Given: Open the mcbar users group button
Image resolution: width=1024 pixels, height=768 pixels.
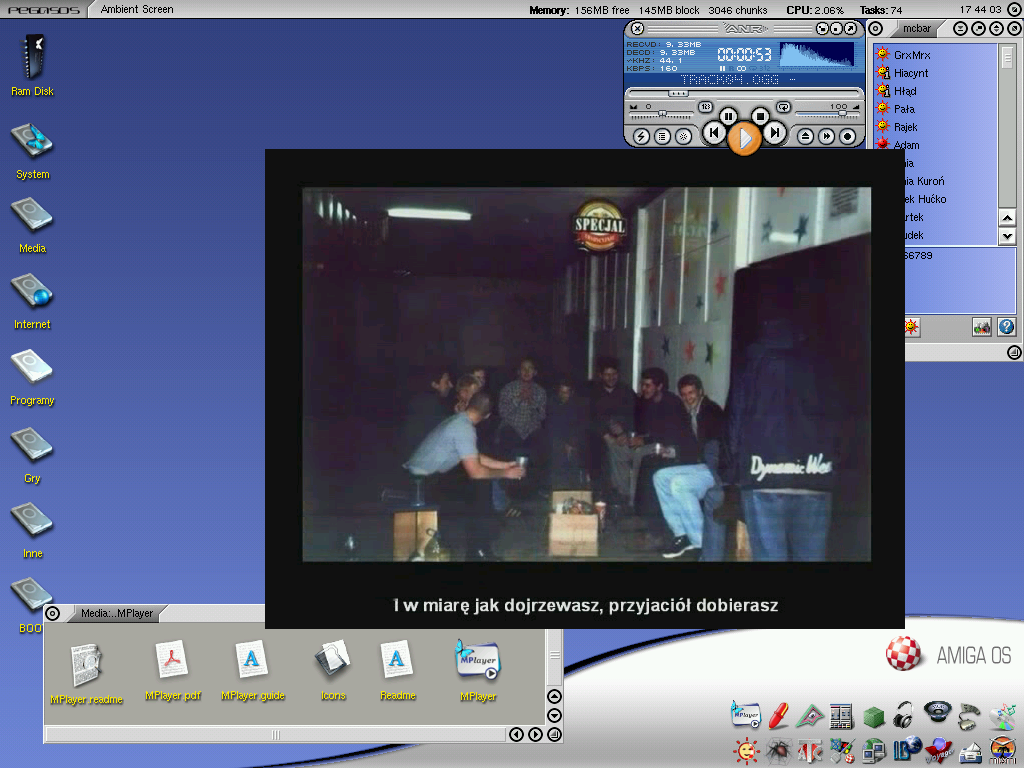Looking at the screenshot, I should pyautogui.click(x=982, y=327).
